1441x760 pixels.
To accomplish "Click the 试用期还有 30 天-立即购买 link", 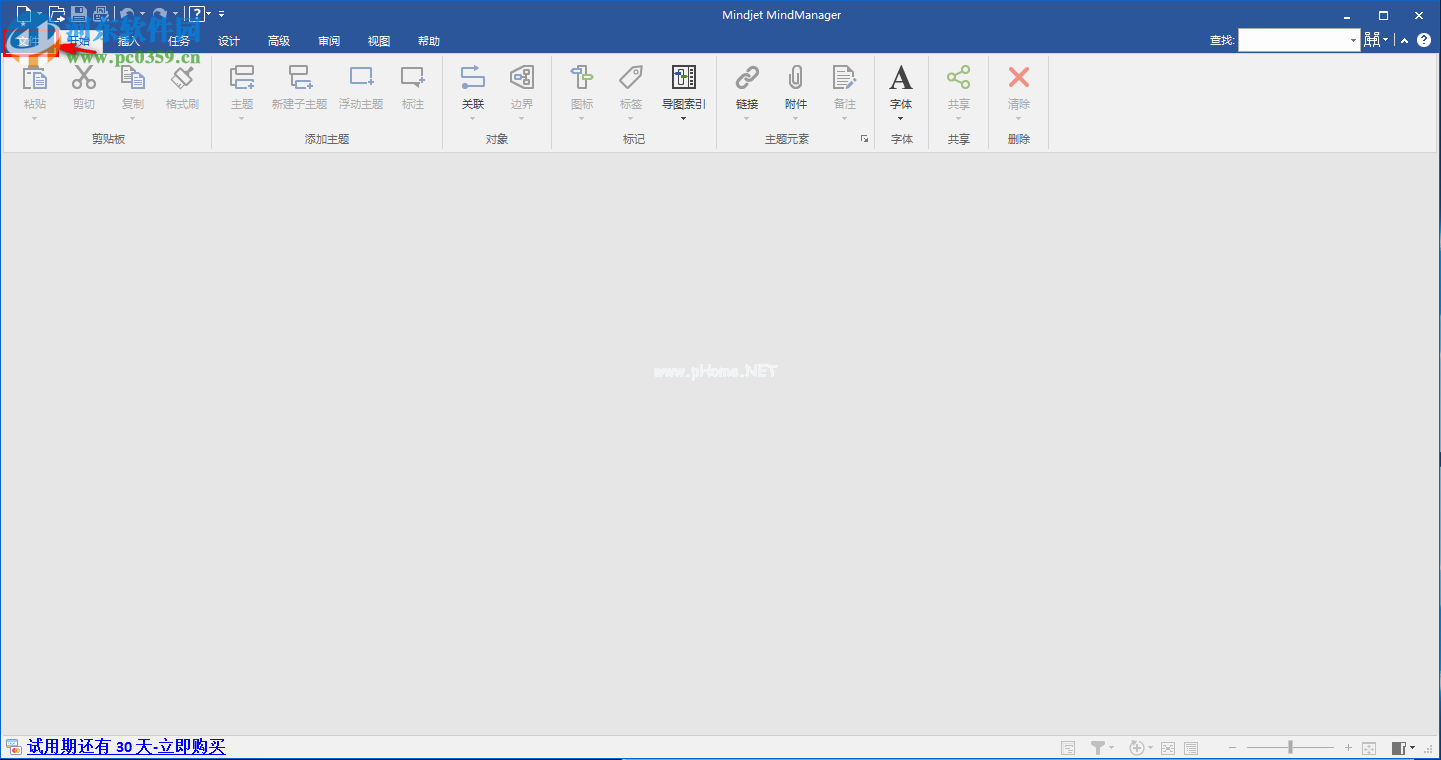I will (x=127, y=747).
